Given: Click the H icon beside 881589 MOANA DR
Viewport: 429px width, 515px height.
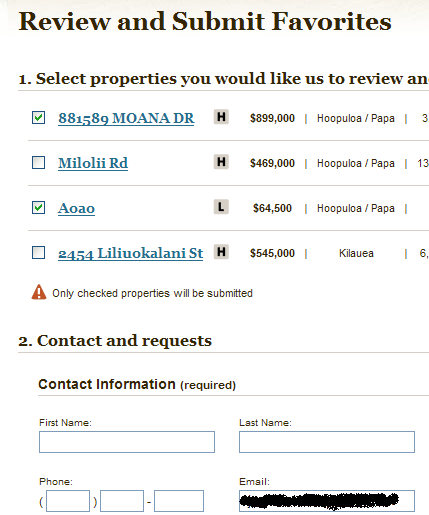Looking at the screenshot, I should pyautogui.click(x=221, y=117).
